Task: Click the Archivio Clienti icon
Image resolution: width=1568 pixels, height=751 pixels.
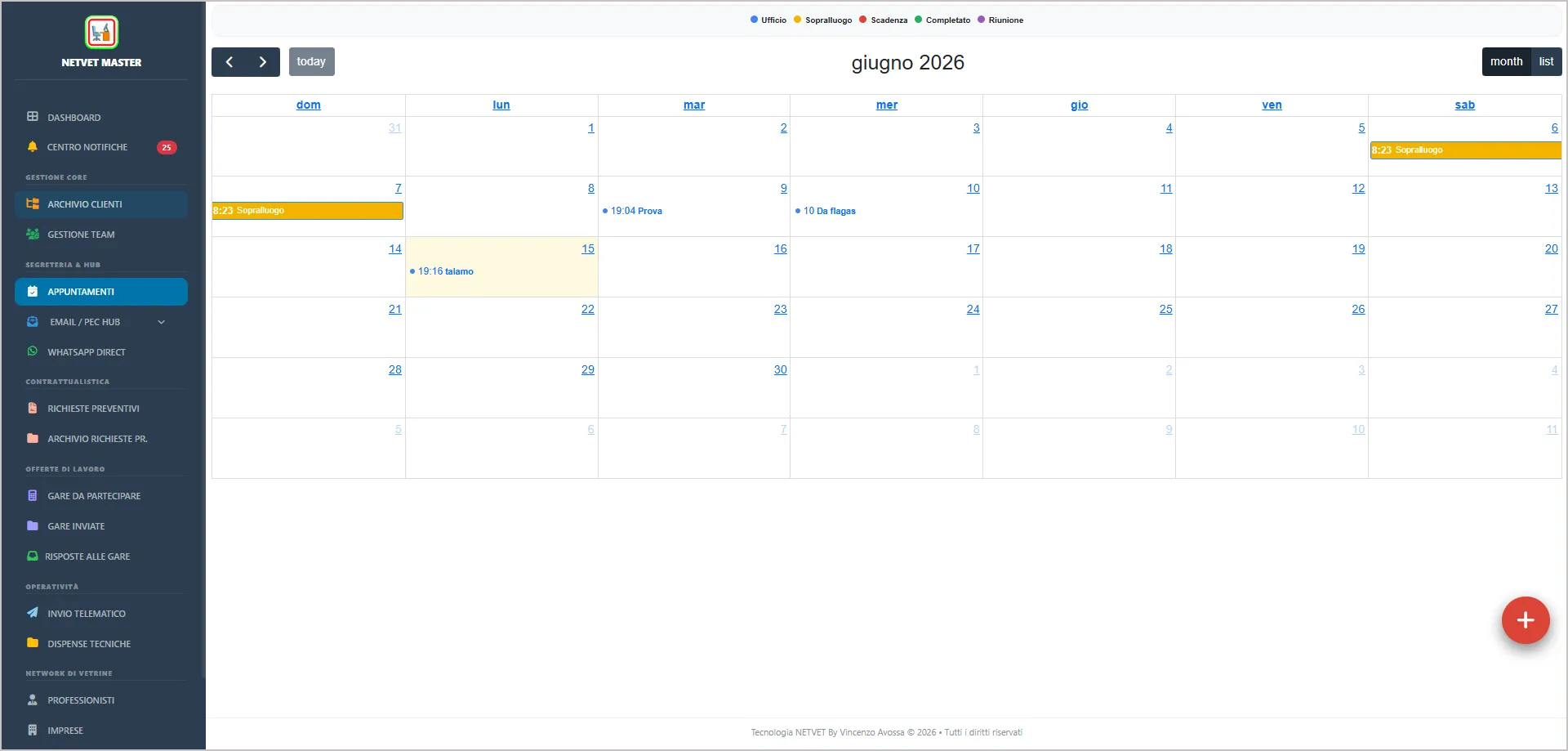Action: coord(33,204)
